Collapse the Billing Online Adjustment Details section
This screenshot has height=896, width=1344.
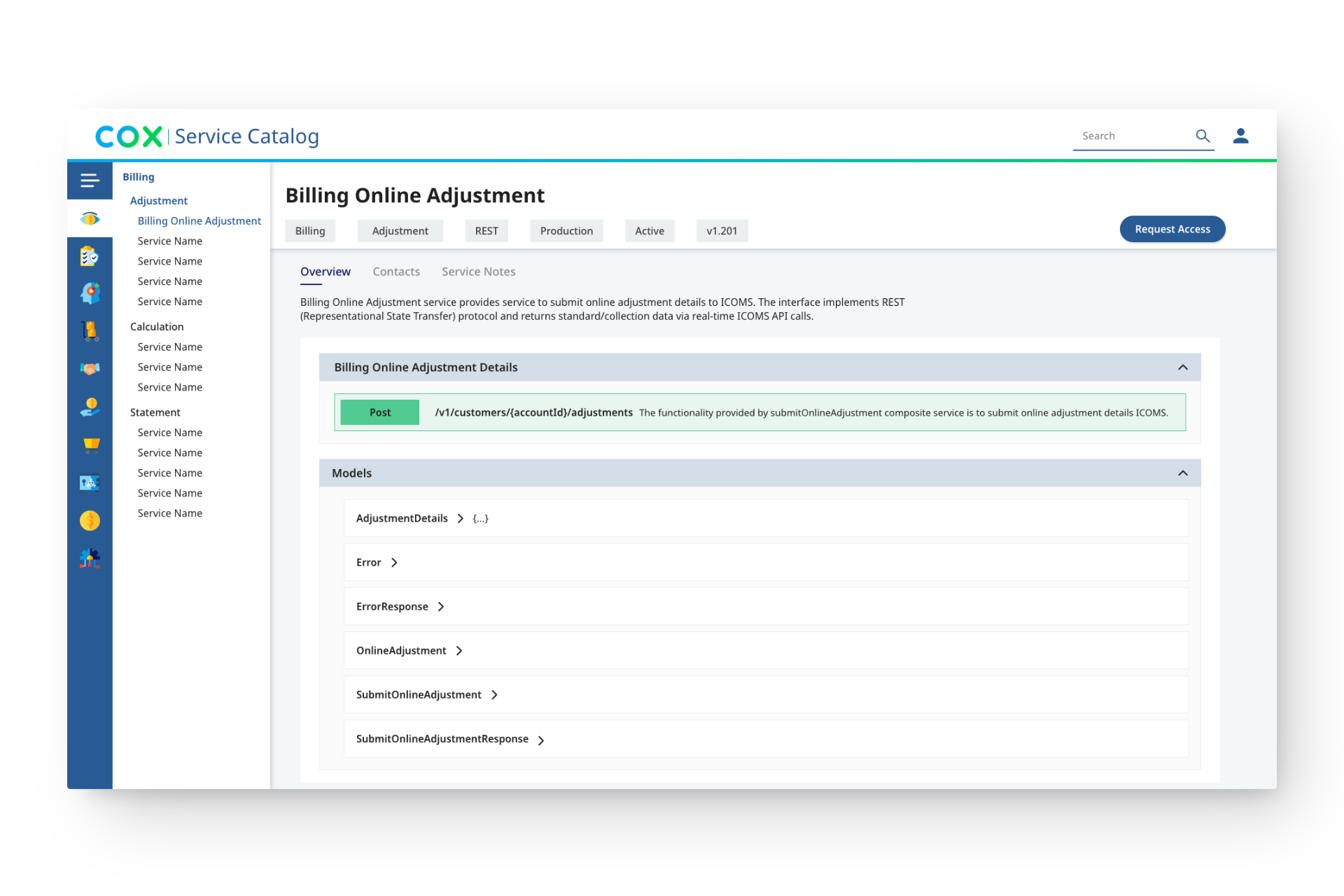[x=1182, y=367]
